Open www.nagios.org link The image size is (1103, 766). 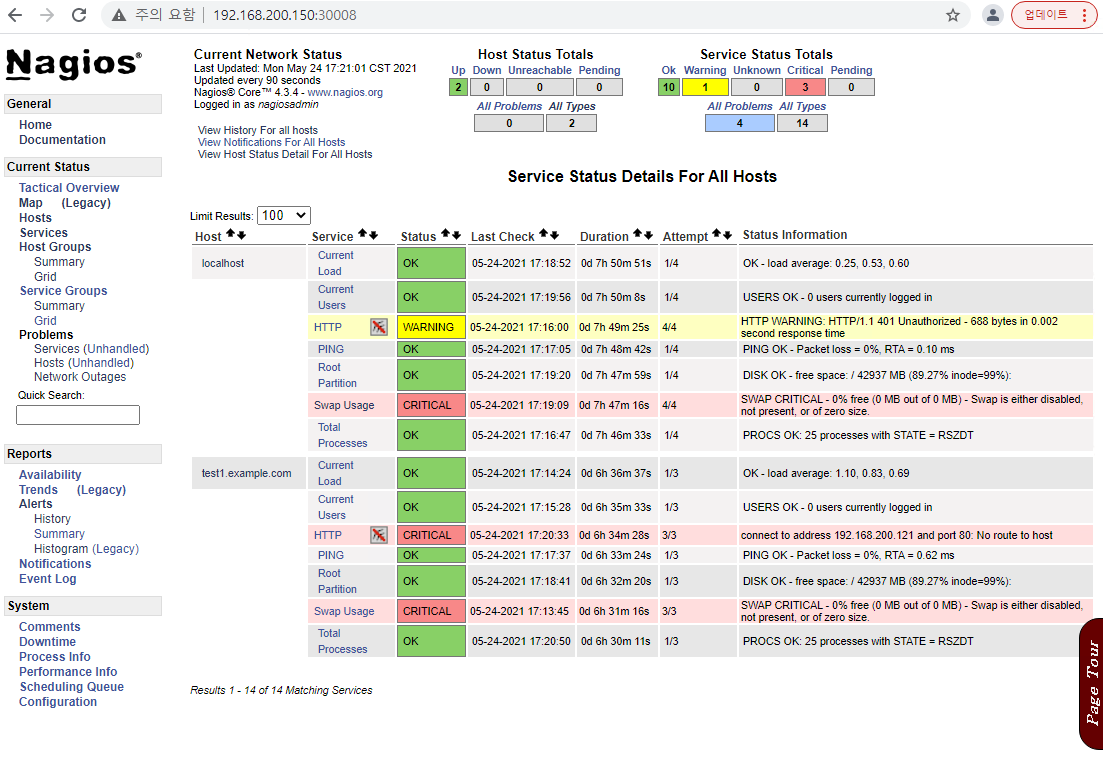click(345, 92)
